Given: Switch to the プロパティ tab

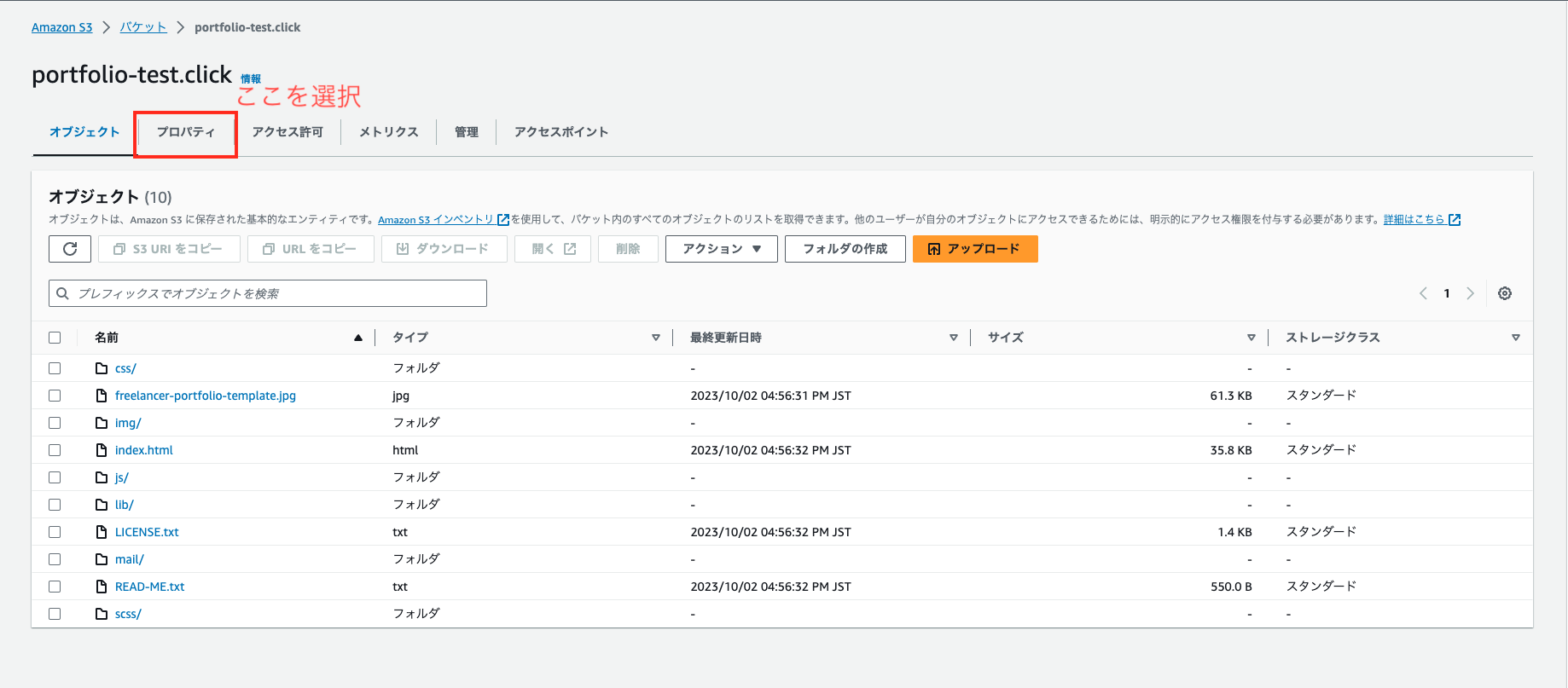Looking at the screenshot, I should [x=186, y=132].
